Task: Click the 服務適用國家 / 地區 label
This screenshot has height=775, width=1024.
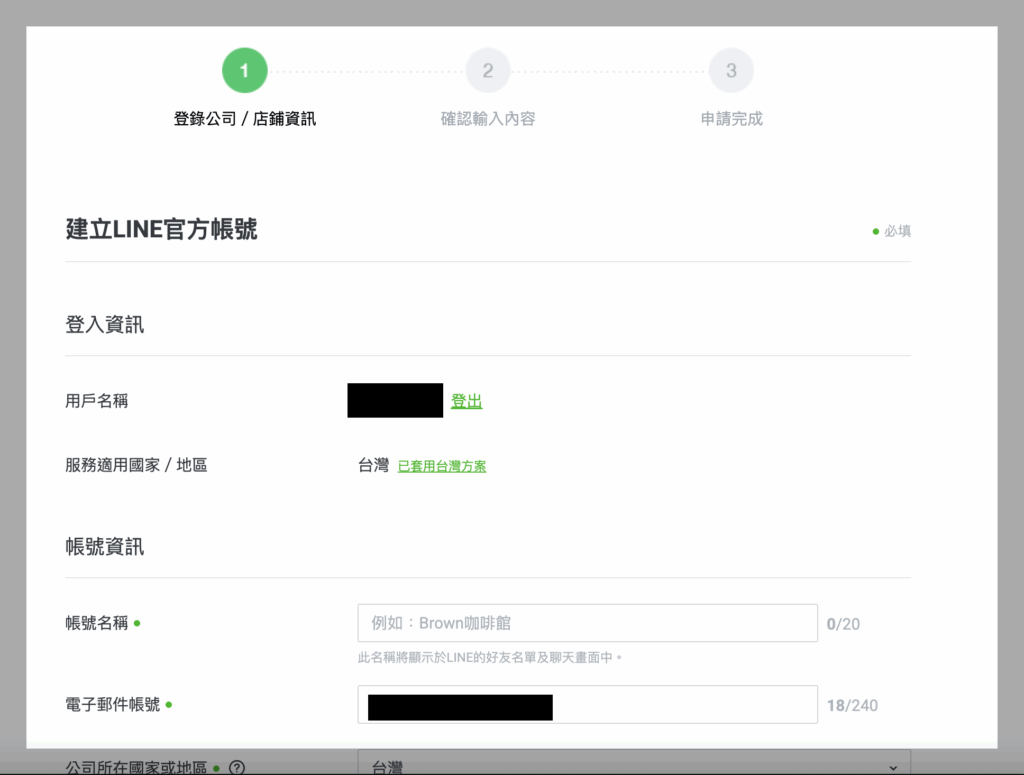Action: 136,465
